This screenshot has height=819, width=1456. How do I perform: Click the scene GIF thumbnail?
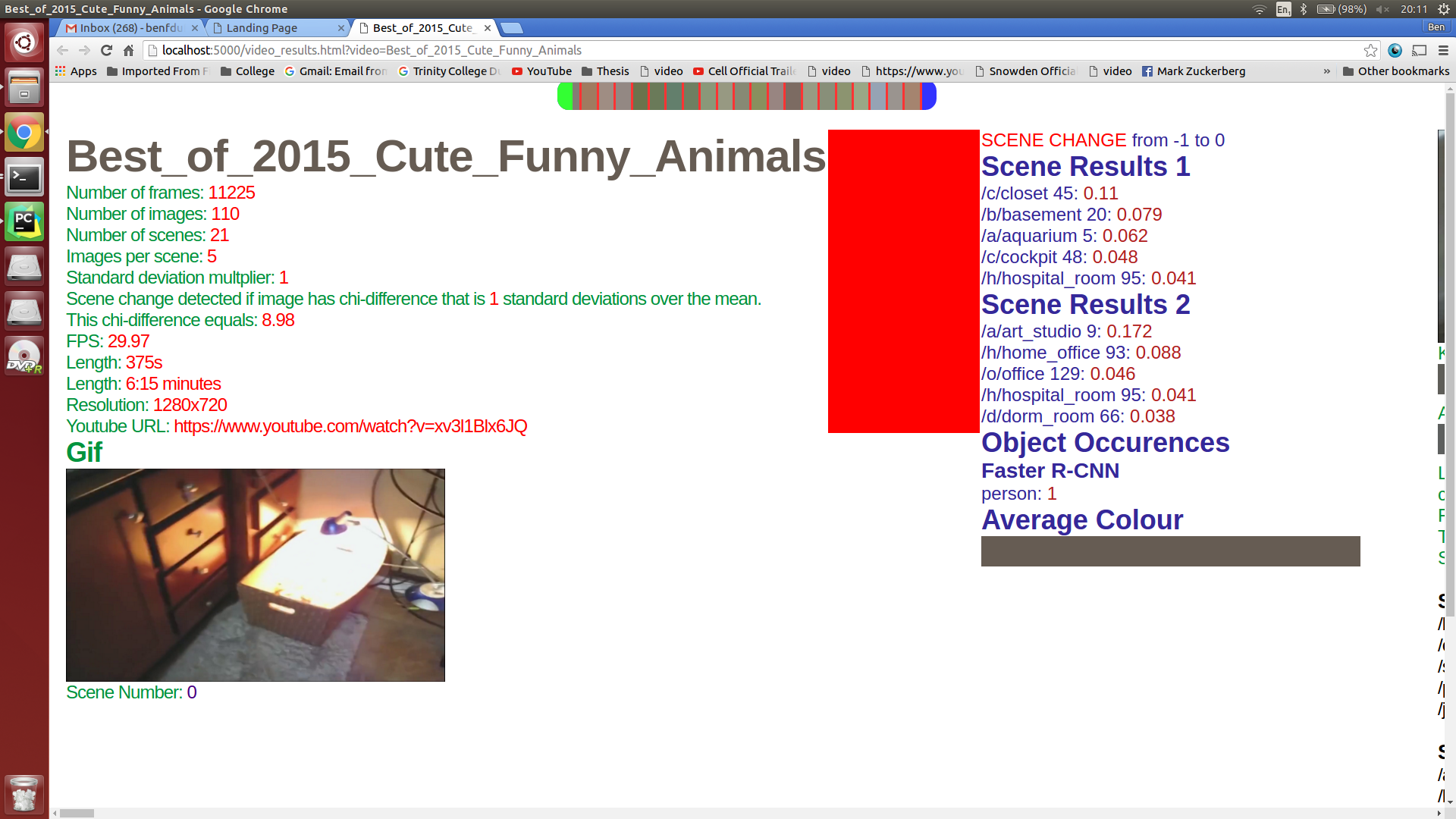click(256, 575)
